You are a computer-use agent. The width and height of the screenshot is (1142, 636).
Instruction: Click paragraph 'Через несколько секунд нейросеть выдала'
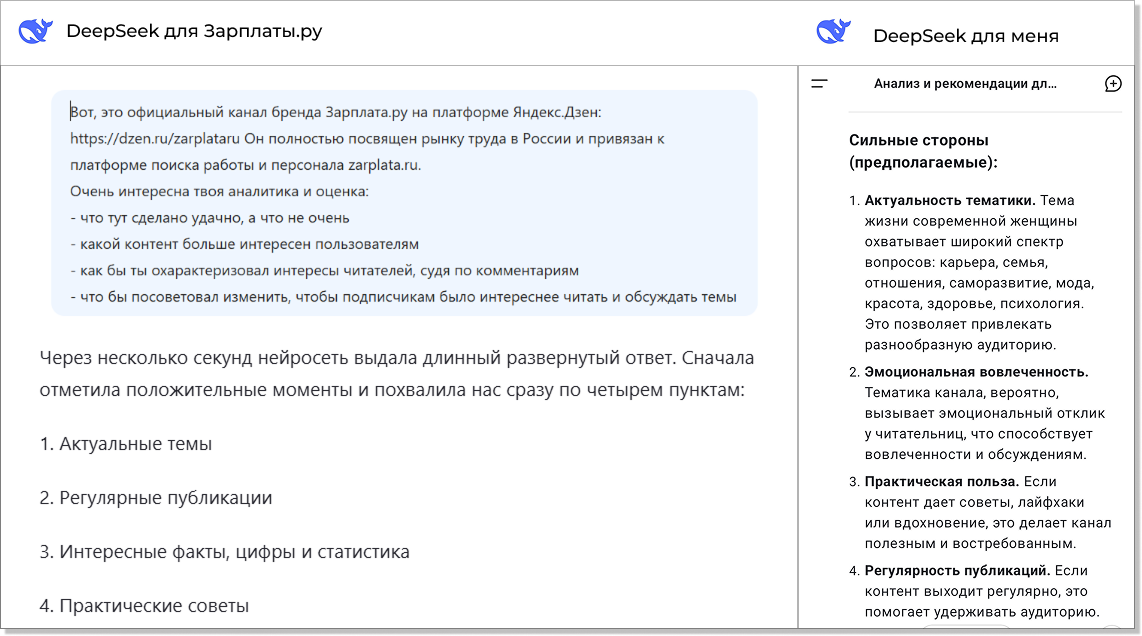pos(397,374)
